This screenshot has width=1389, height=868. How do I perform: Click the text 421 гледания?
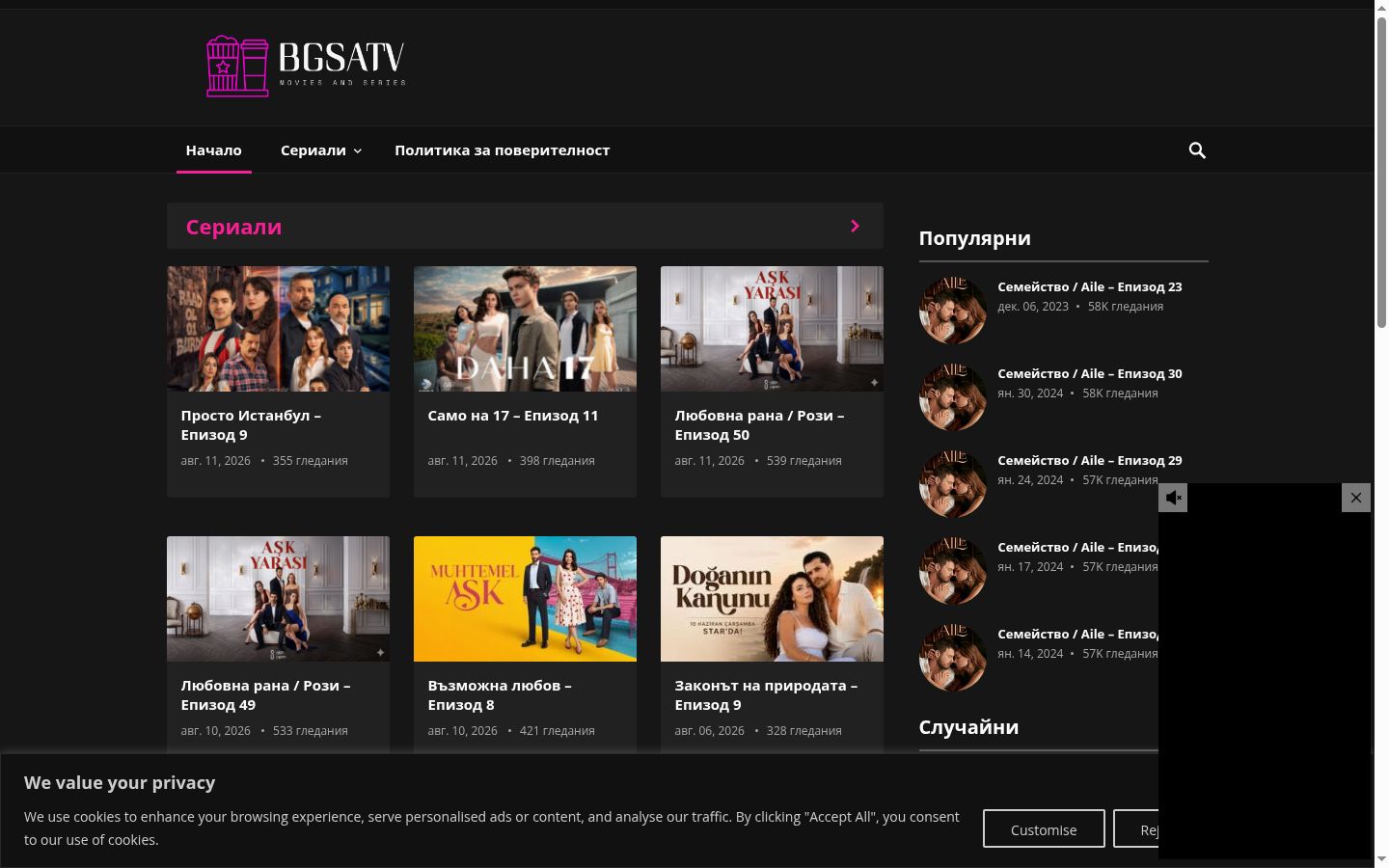pyautogui.click(x=558, y=731)
